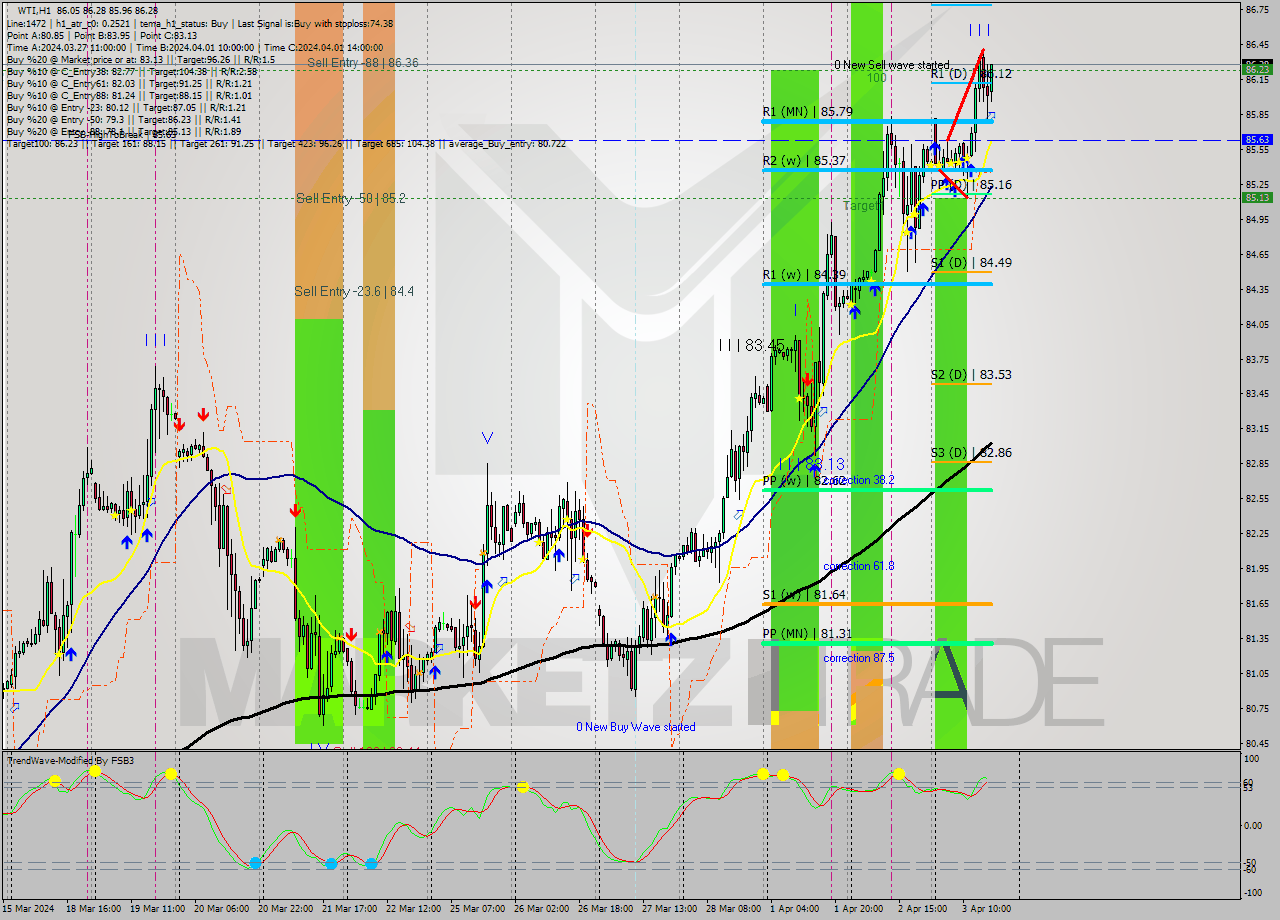
Task: Click the blue 85.63 price tag
Action: pos(1257,140)
